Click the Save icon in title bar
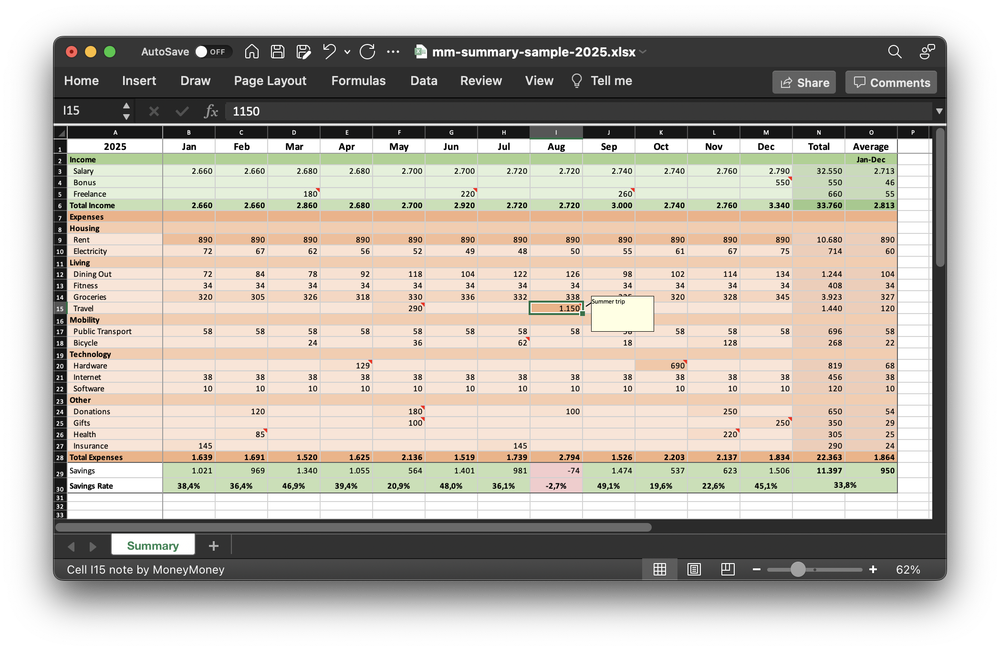 click(278, 51)
